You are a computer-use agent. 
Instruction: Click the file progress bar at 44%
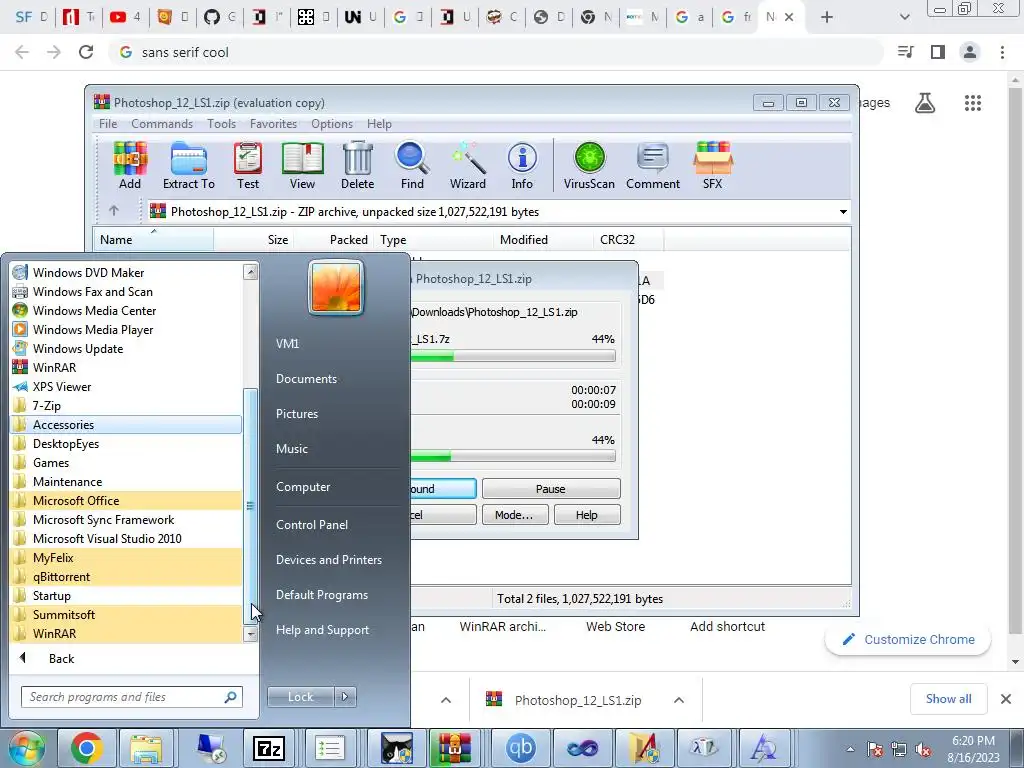[513, 357]
